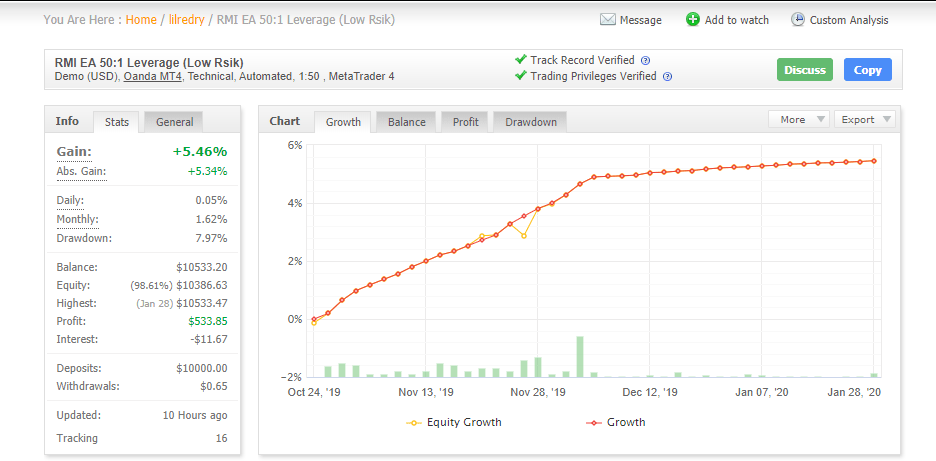
Task: Open the Balance chart tab
Action: pos(406,122)
